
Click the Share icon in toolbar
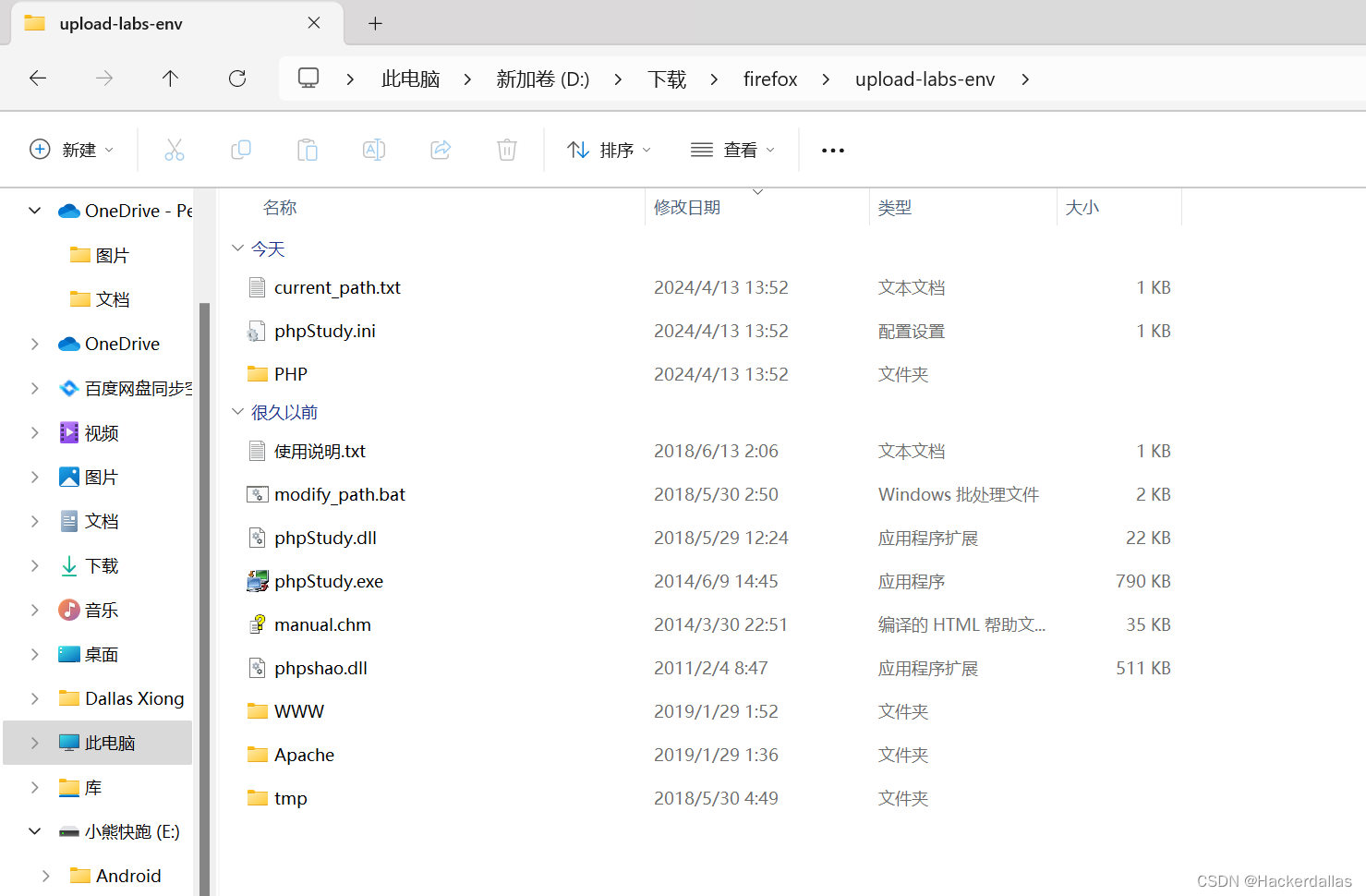(441, 150)
